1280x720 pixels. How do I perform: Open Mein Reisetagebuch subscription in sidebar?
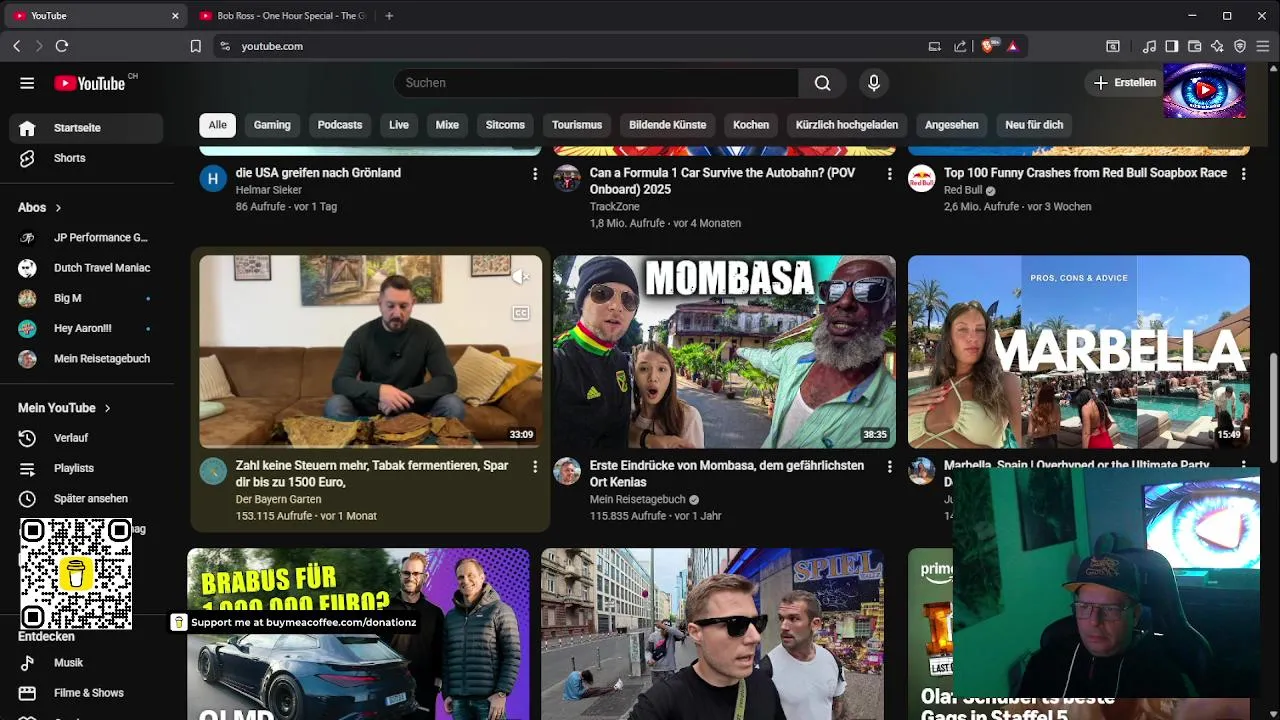(x=86, y=358)
